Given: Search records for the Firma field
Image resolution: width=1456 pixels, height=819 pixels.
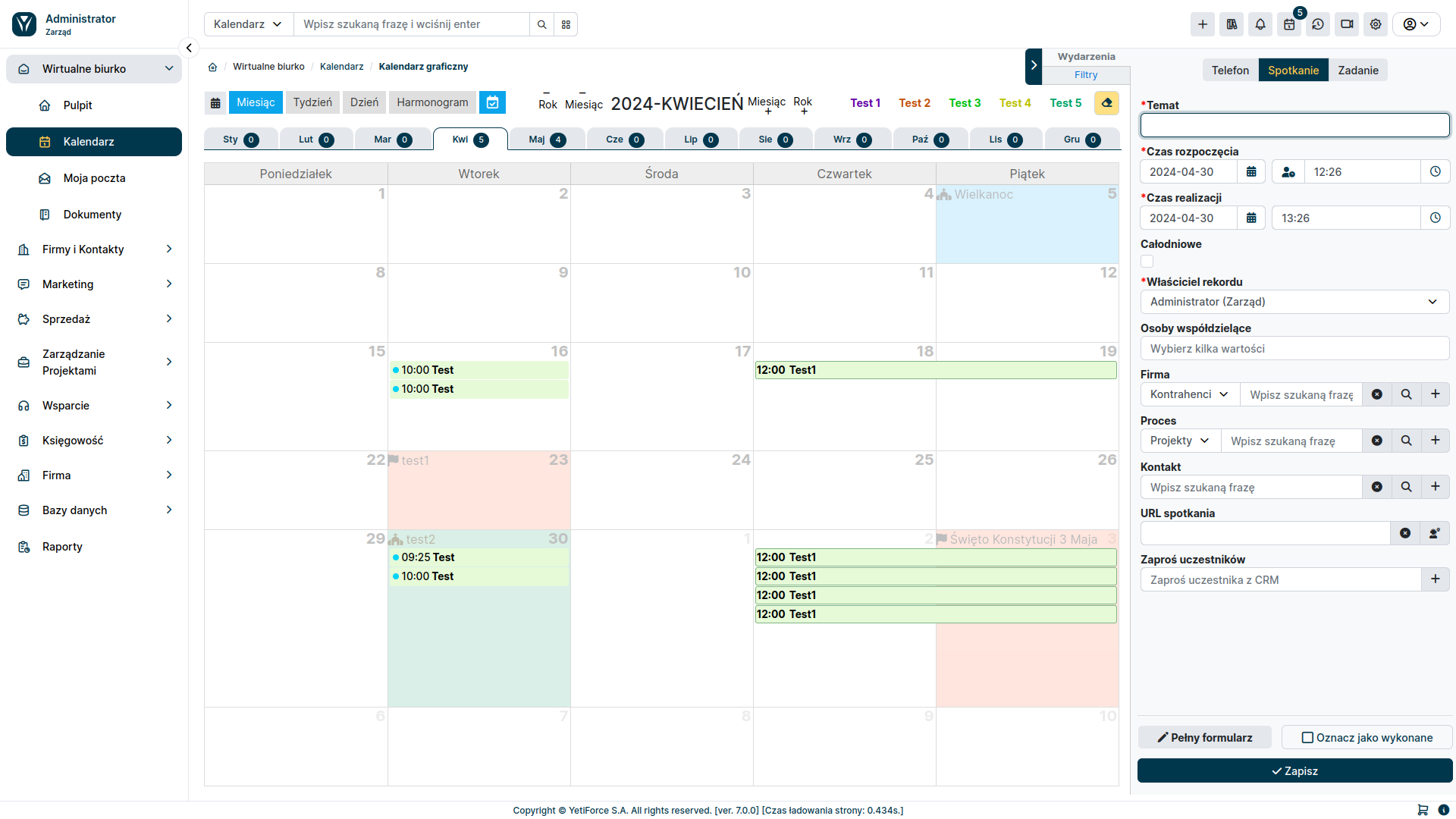Looking at the screenshot, I should click(1406, 394).
